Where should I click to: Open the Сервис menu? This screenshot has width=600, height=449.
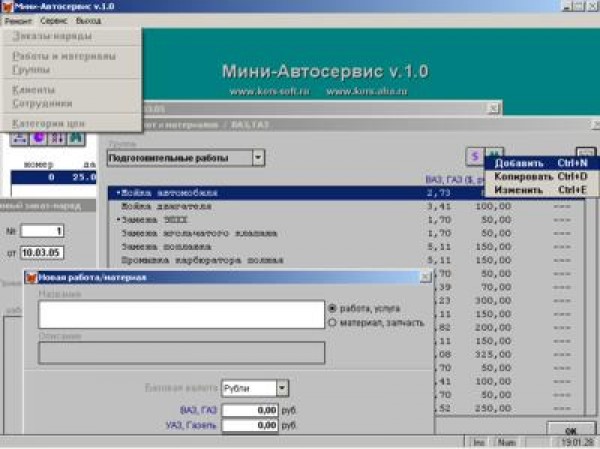[x=54, y=20]
